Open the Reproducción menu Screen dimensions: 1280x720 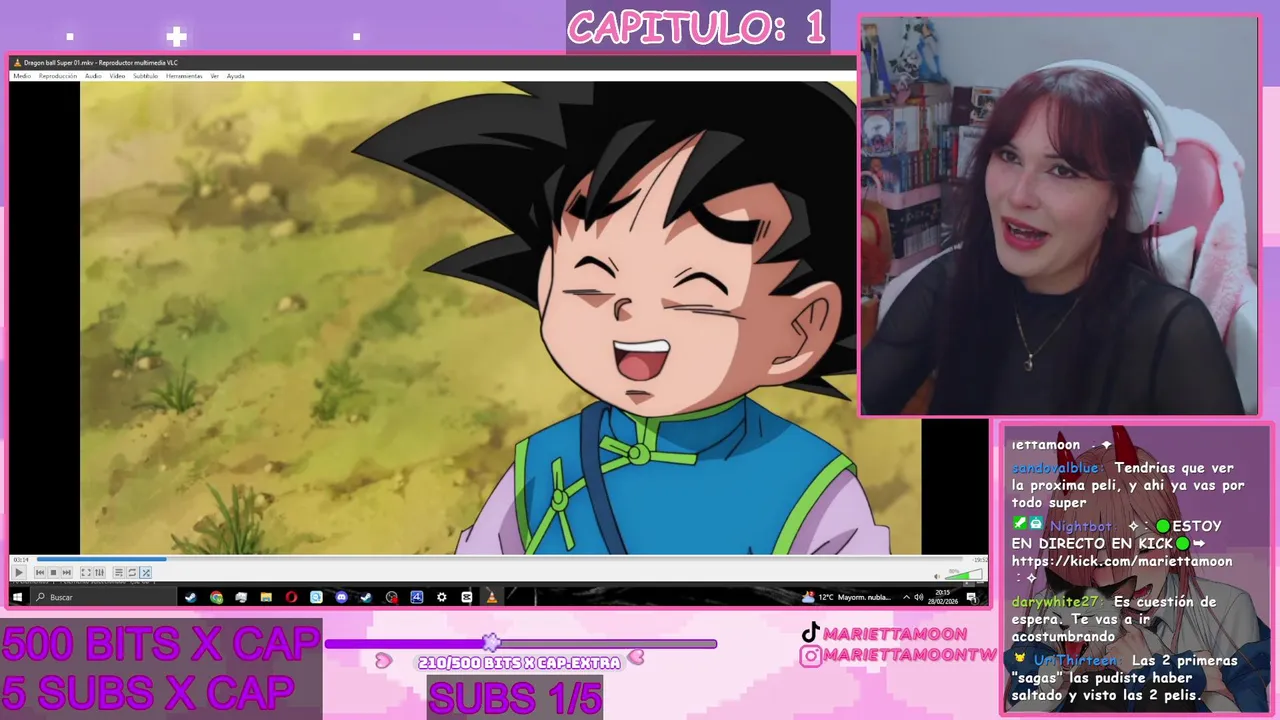(58, 76)
